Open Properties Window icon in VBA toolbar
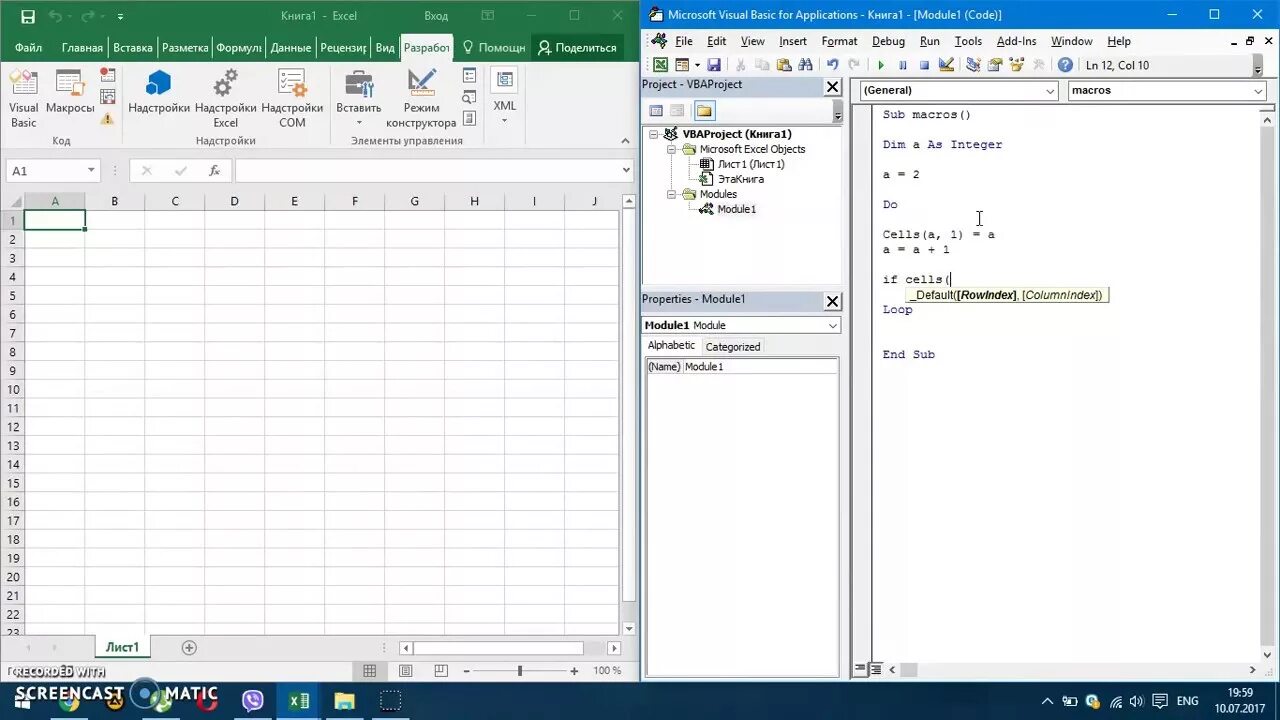Screen dimensions: 1280x720 (x=995, y=65)
